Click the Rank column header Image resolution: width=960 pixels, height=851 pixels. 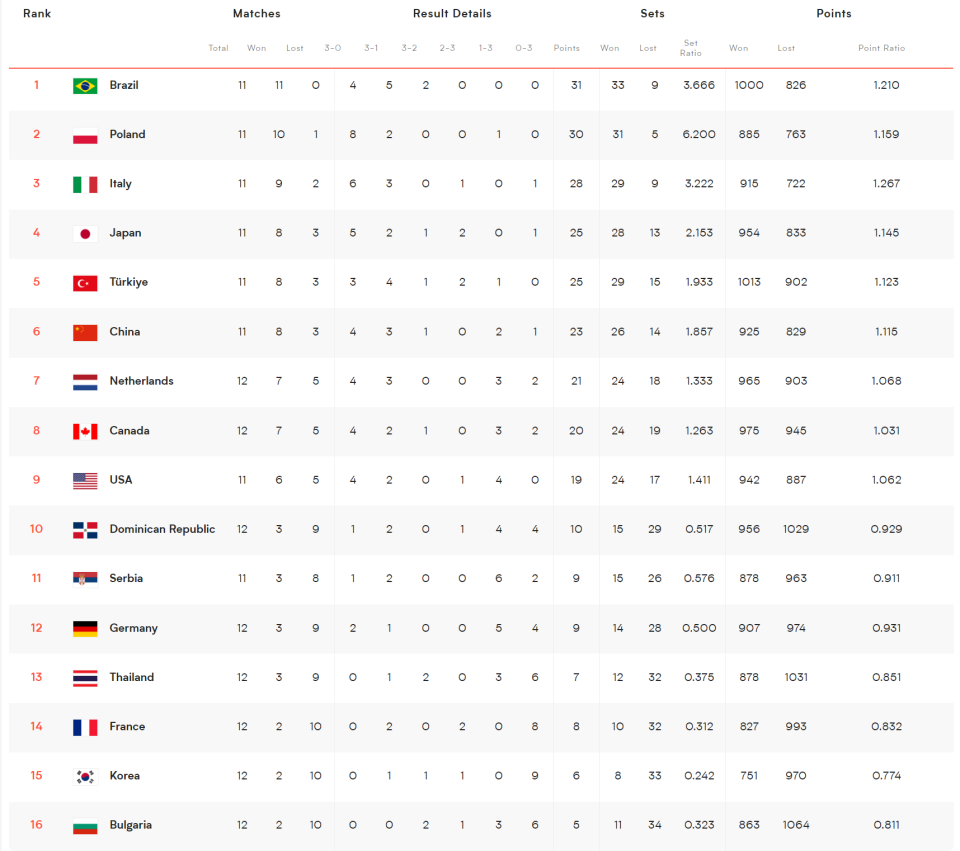(37, 13)
